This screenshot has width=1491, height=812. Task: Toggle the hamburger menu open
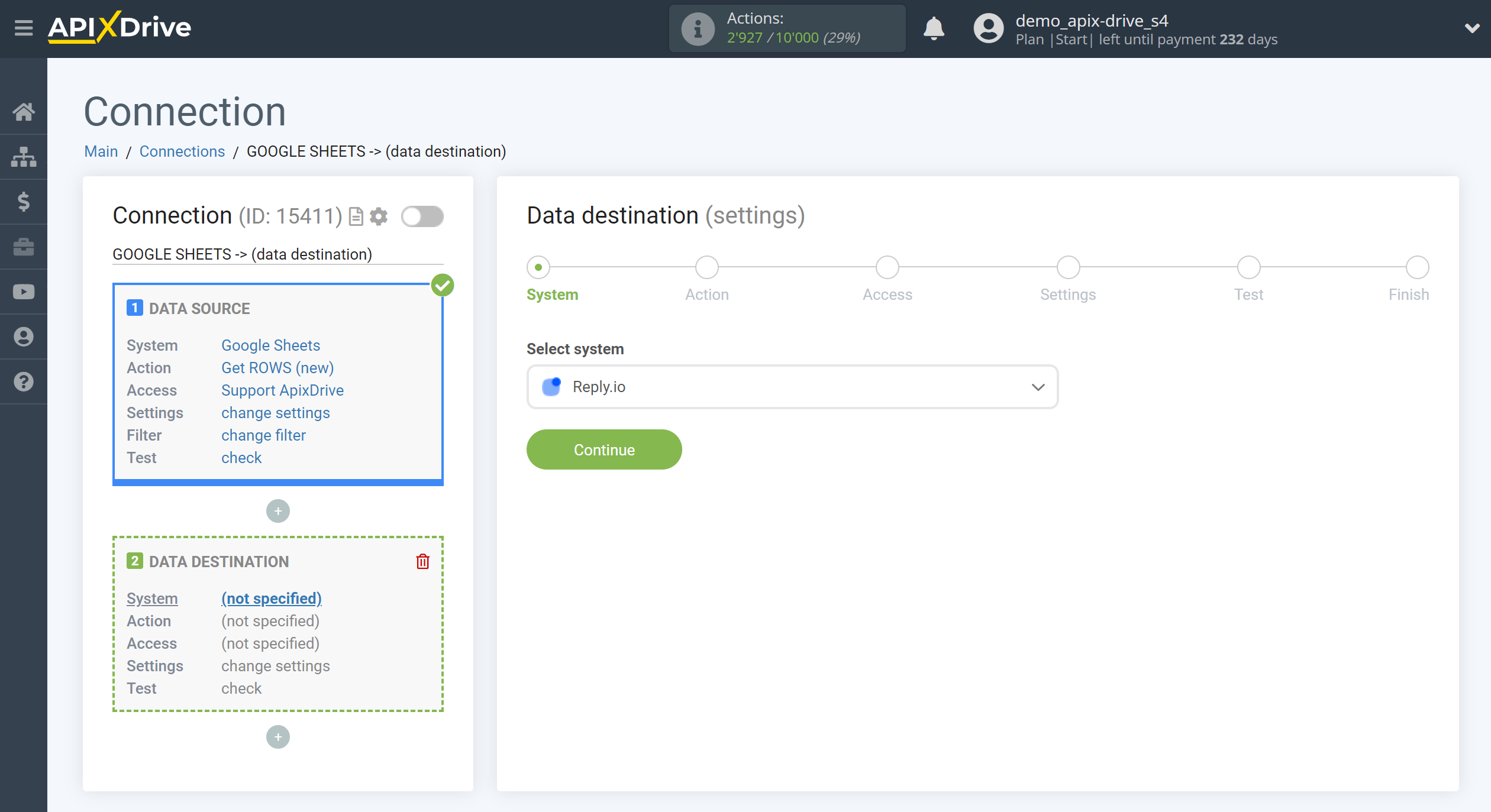click(x=23, y=27)
